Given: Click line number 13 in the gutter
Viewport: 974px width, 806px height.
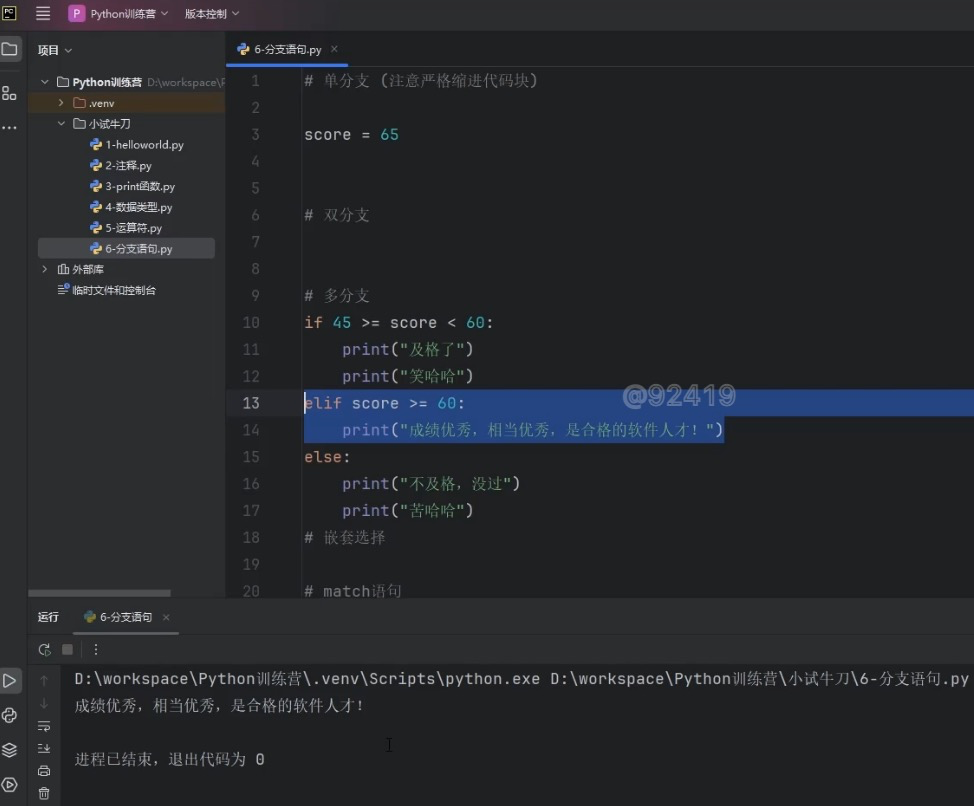Looking at the screenshot, I should click(251, 403).
